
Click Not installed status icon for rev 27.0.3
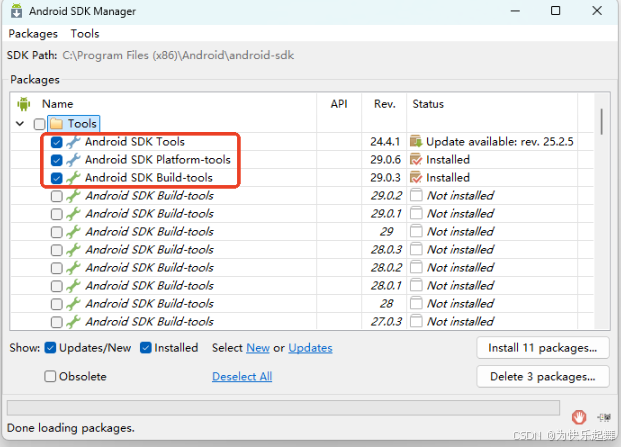click(x=416, y=321)
